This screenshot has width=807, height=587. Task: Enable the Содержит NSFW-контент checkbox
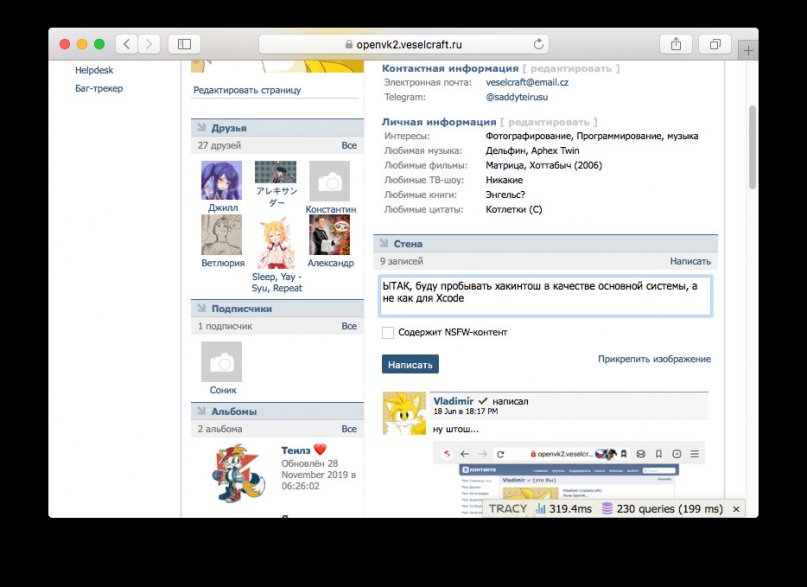click(388, 332)
